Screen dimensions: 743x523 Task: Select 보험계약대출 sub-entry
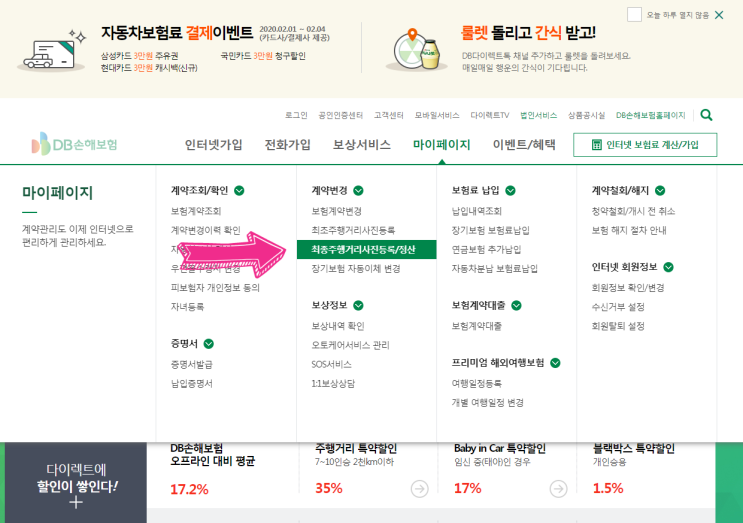(x=477, y=326)
